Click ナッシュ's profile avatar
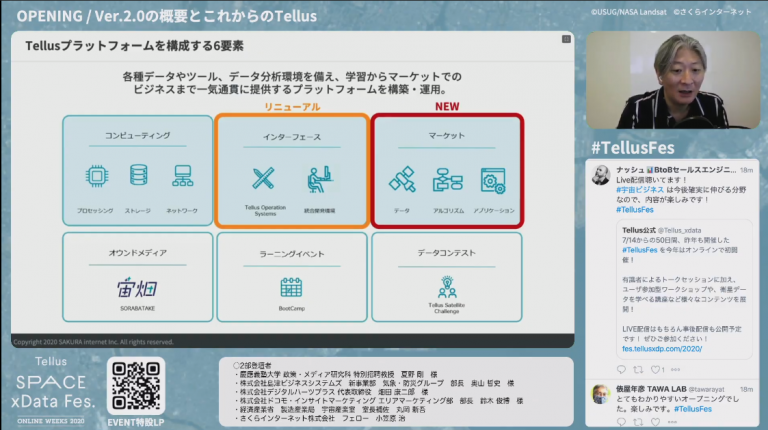Screen dimensions: 768x430 (x=601, y=175)
